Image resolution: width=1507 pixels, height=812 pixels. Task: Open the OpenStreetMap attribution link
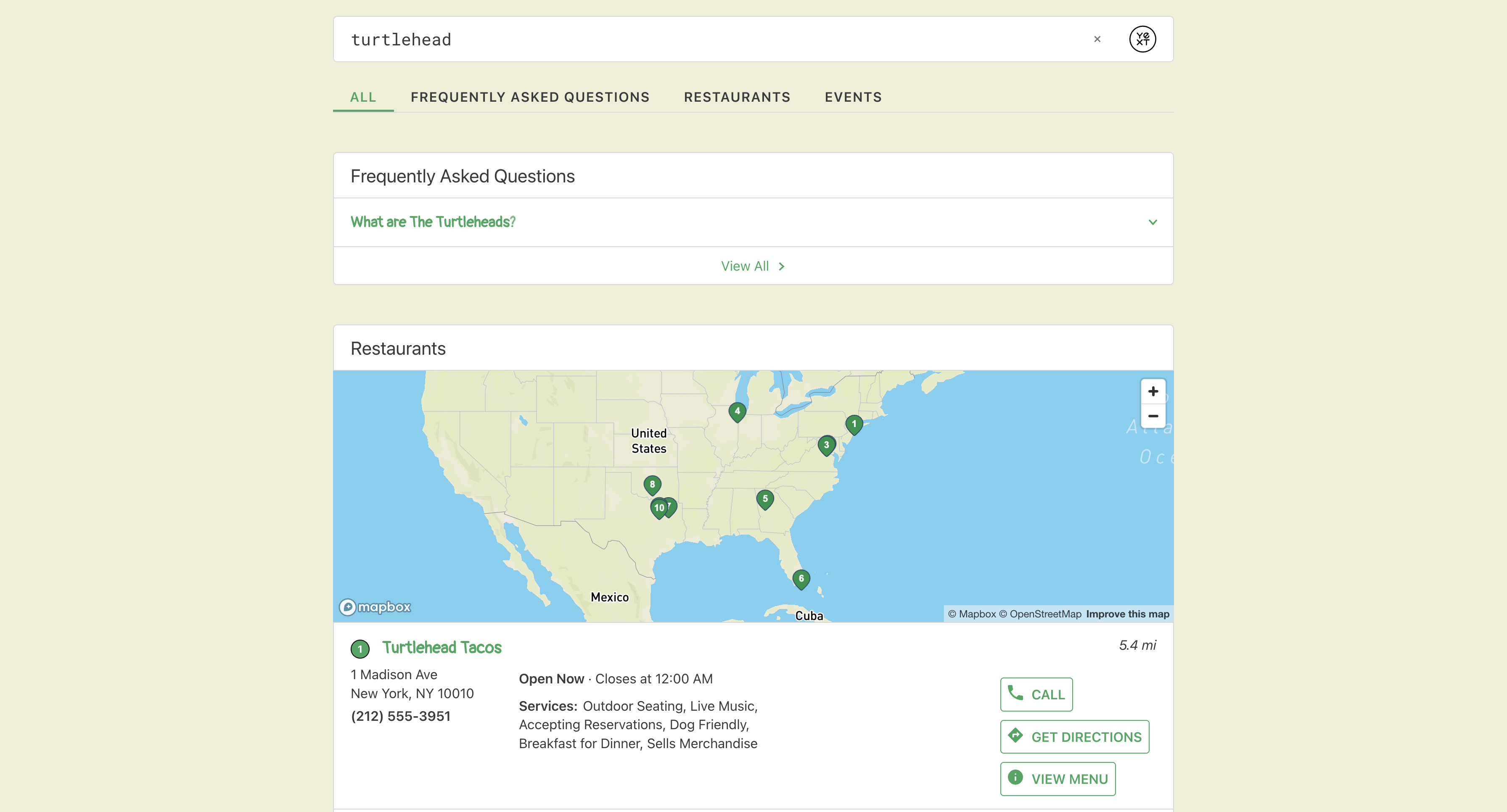(1039, 614)
